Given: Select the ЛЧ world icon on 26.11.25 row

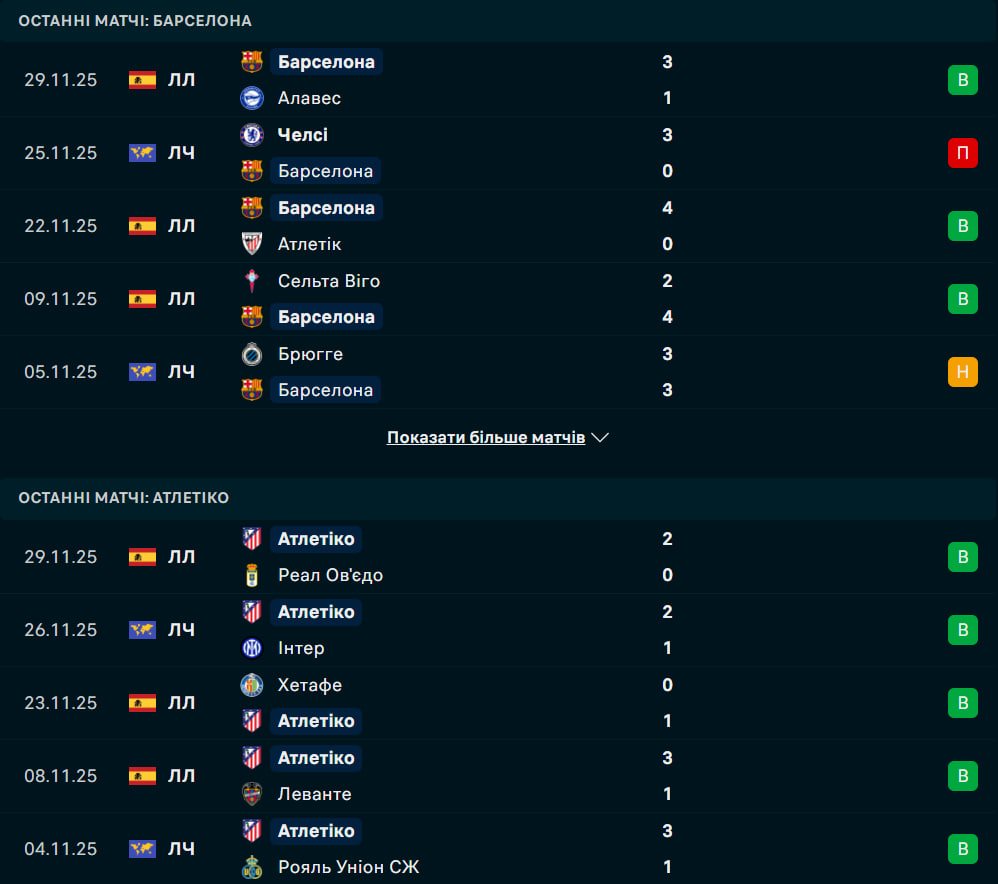Looking at the screenshot, I should [x=142, y=630].
